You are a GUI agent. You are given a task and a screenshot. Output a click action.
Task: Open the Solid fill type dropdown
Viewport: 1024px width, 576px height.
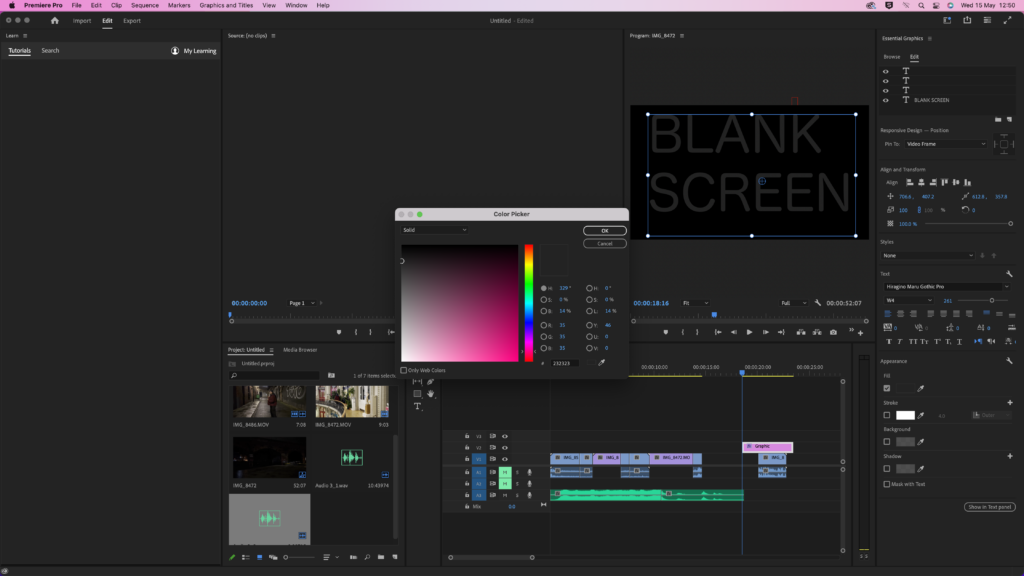click(434, 230)
